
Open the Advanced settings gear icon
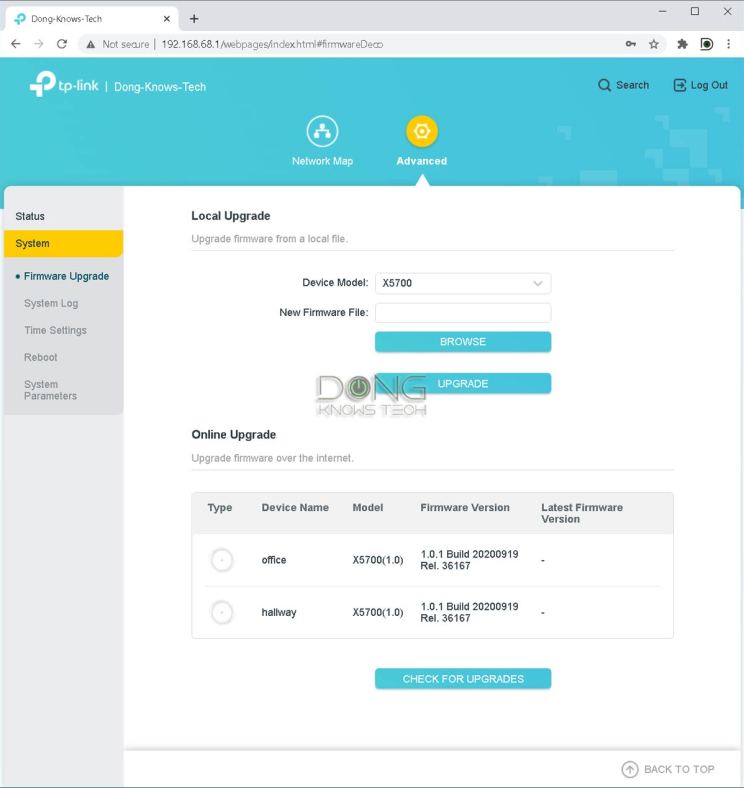(x=422, y=132)
